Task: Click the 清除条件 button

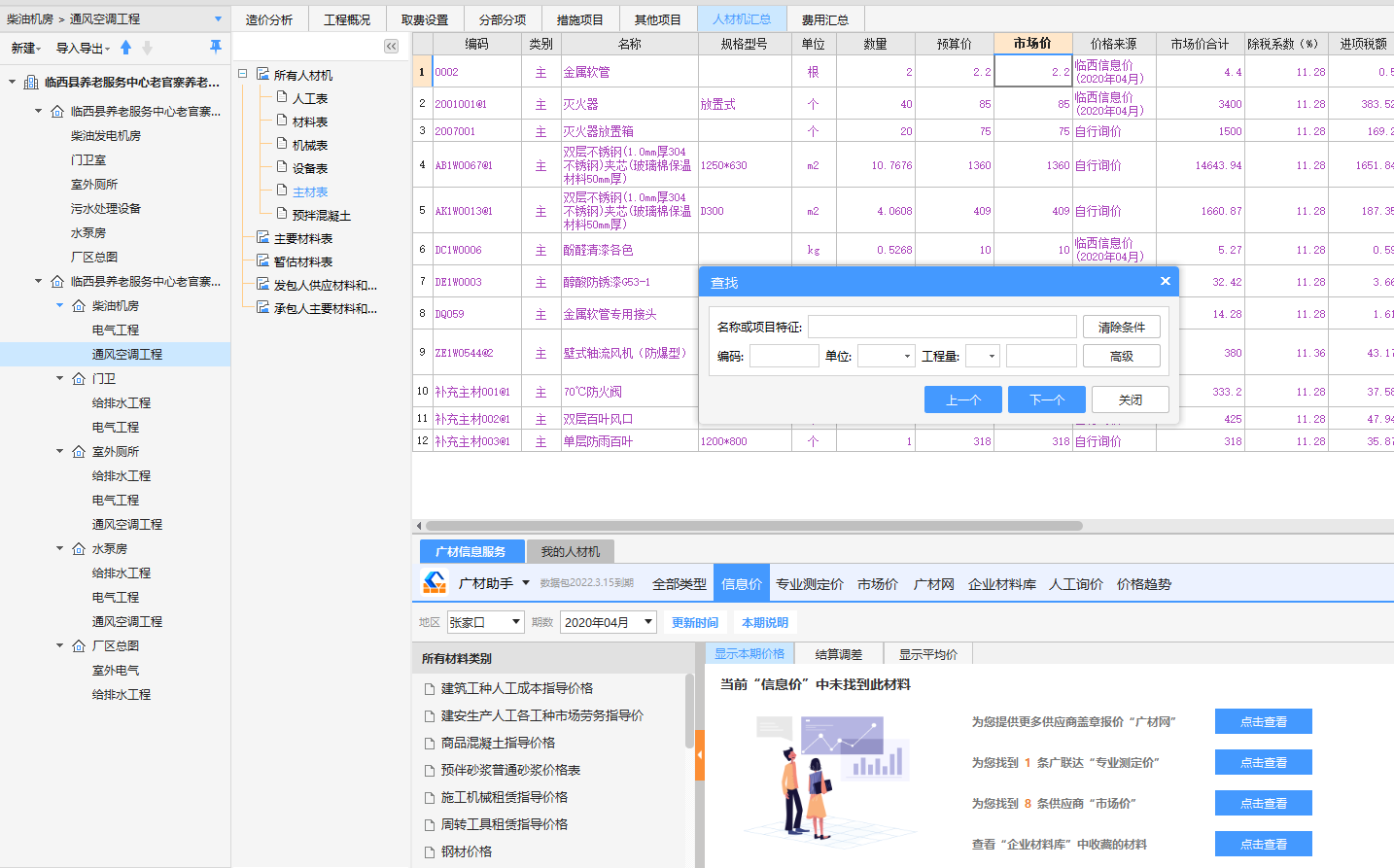Action: (x=1122, y=327)
